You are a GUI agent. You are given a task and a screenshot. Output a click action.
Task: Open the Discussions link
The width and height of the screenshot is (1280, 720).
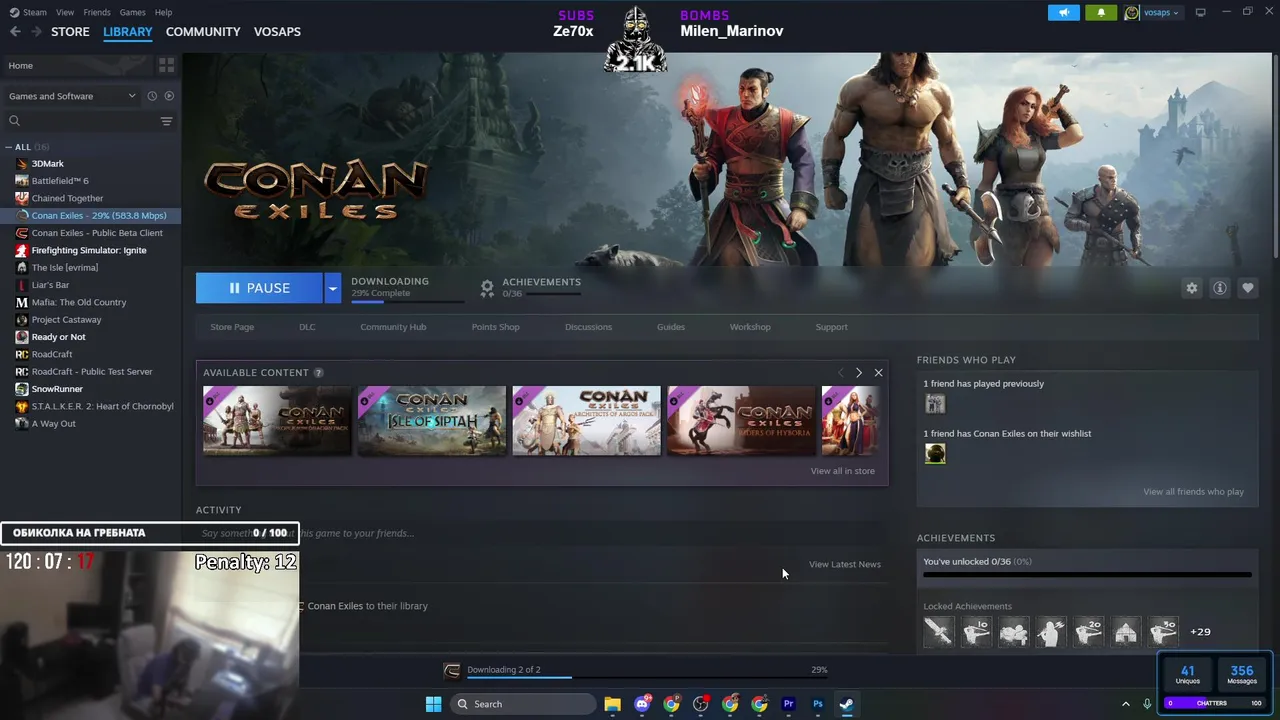(x=588, y=327)
